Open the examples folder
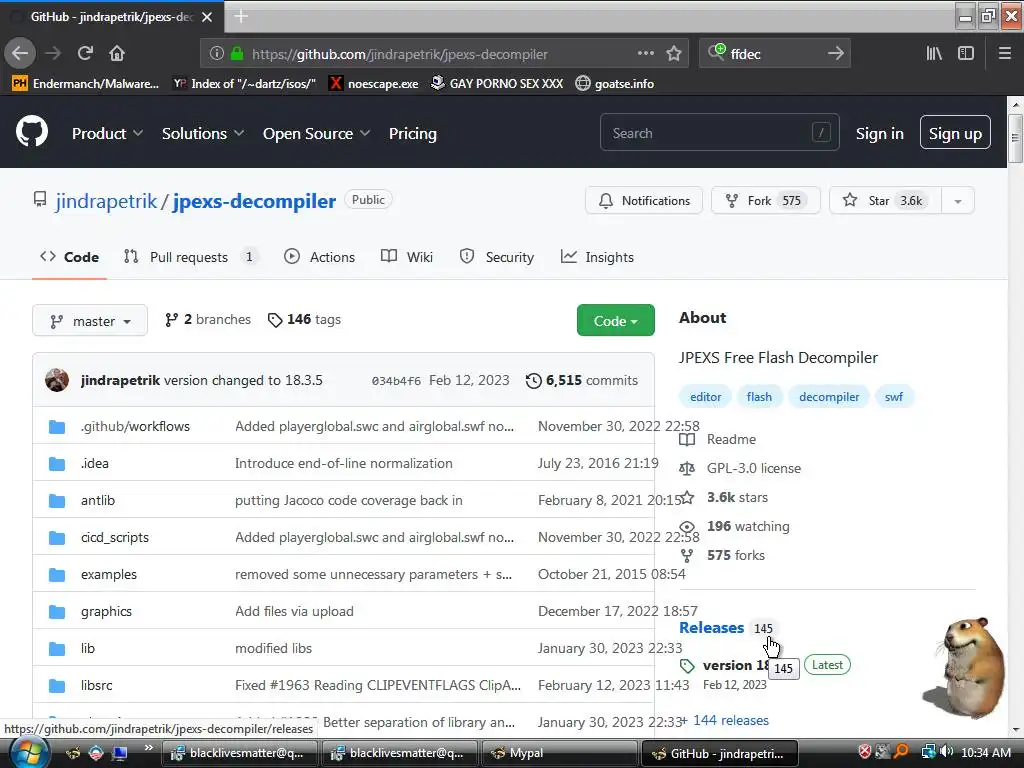The image size is (1024, 768). pos(109,574)
